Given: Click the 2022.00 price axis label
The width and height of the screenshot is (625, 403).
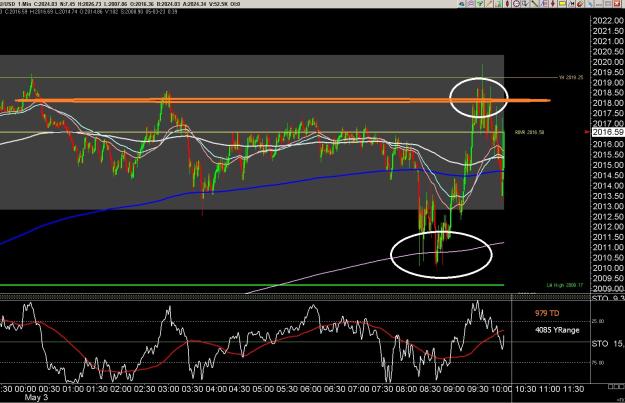Looking at the screenshot, I should pyautogui.click(x=608, y=21).
